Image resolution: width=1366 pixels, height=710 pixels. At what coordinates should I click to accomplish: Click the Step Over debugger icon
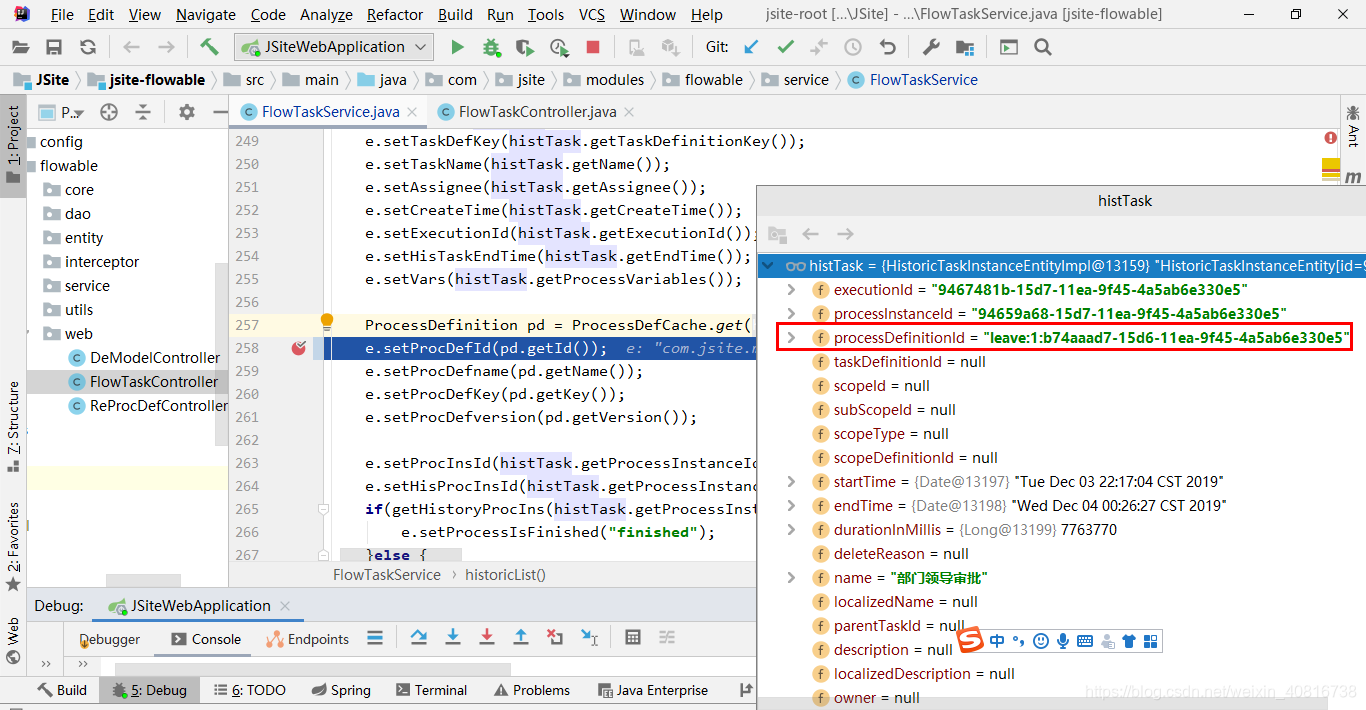(419, 637)
